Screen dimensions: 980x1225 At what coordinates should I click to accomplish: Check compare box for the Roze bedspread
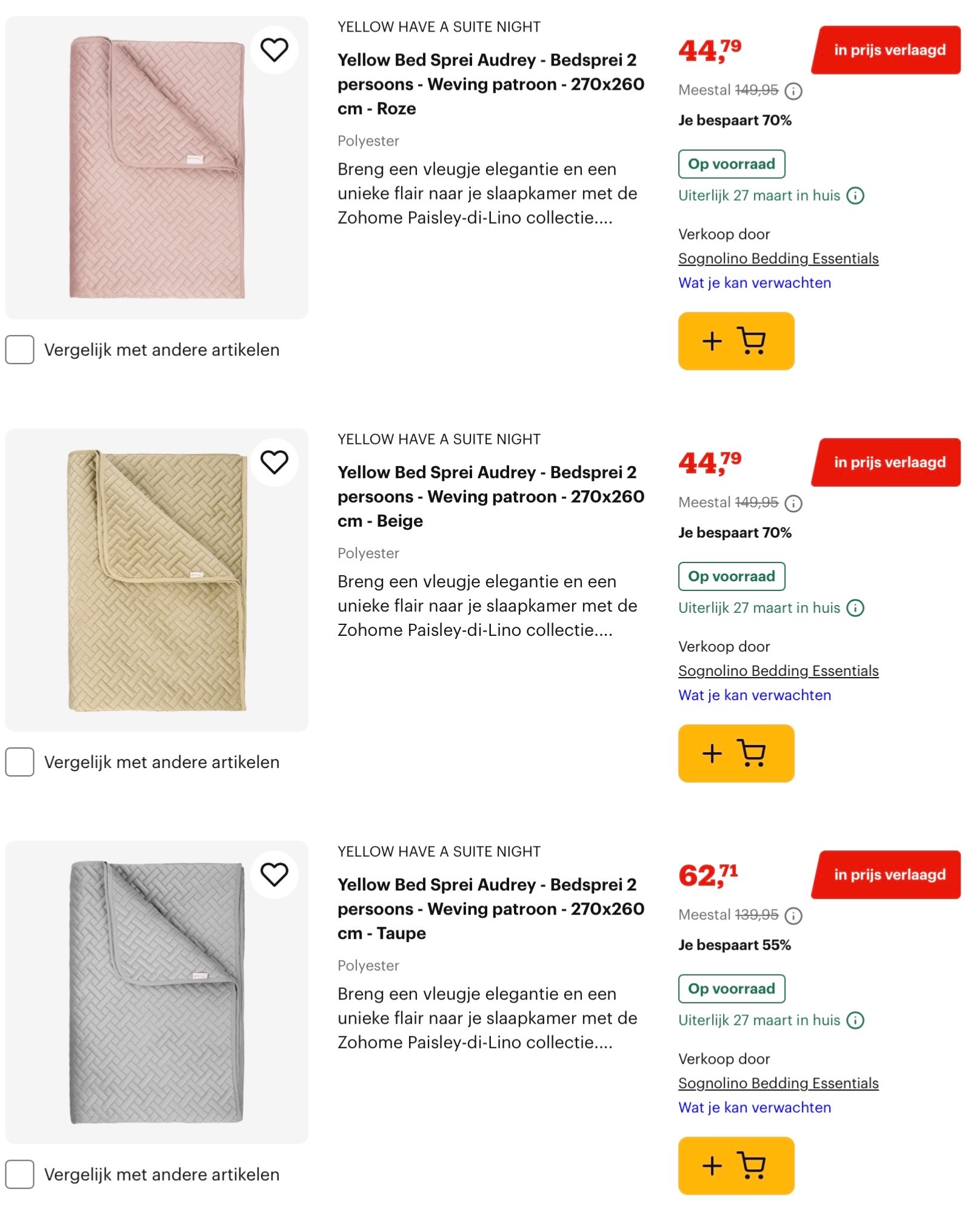pos(20,350)
